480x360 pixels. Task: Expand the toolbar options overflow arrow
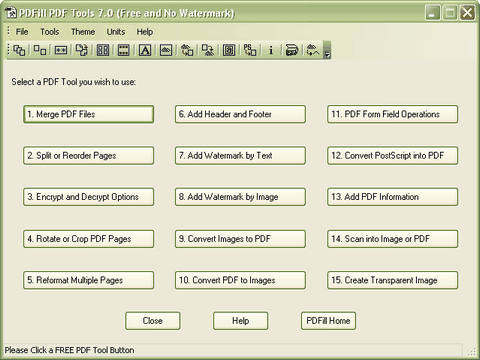pyautogui.click(x=327, y=50)
